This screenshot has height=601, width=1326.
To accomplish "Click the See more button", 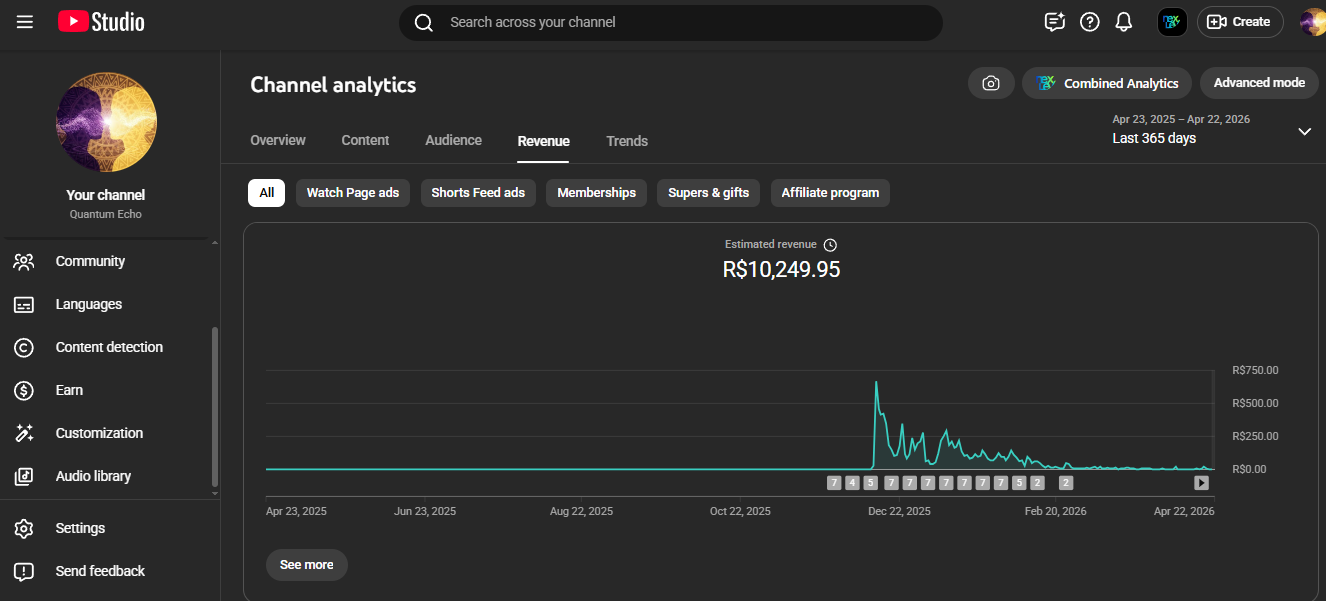I will [306, 565].
